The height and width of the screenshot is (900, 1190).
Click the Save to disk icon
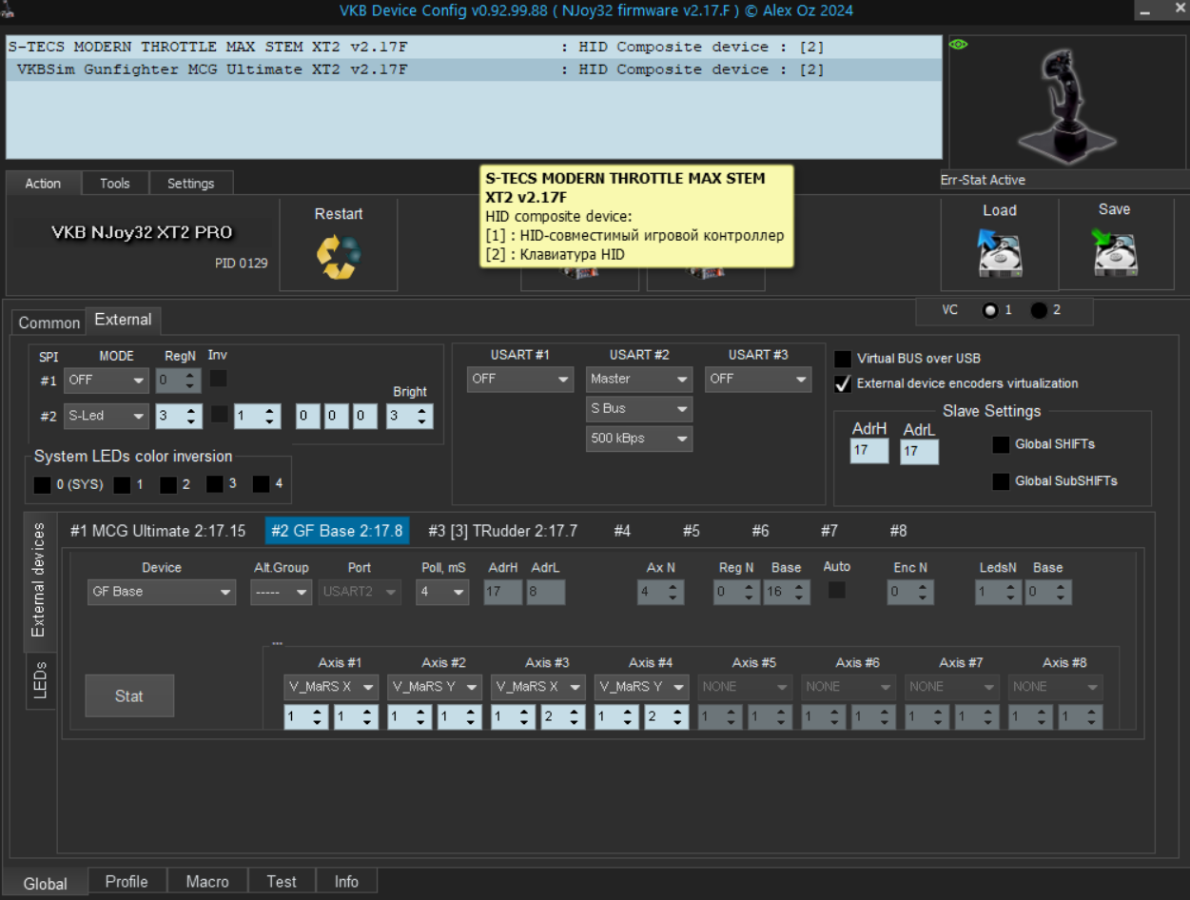point(1113,253)
